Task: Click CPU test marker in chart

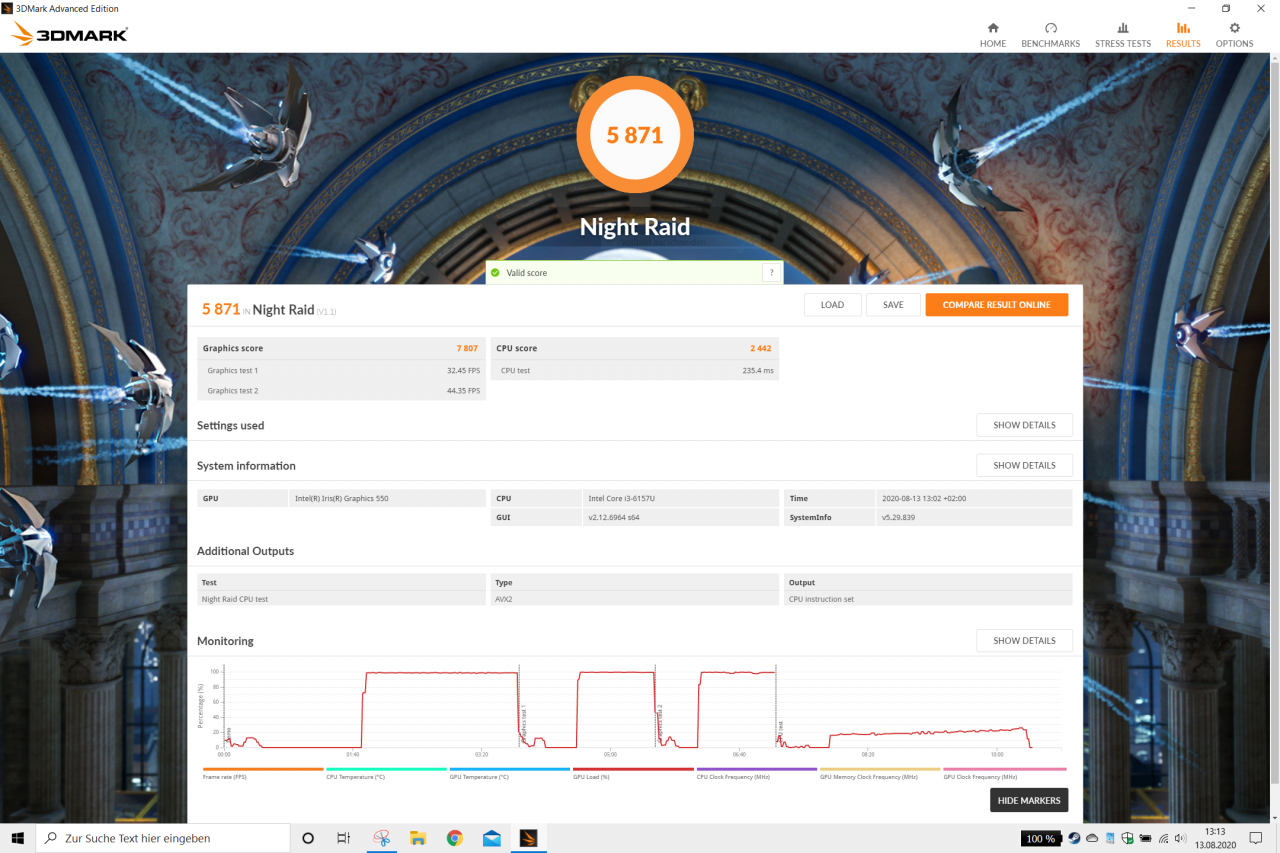Action: click(x=780, y=730)
